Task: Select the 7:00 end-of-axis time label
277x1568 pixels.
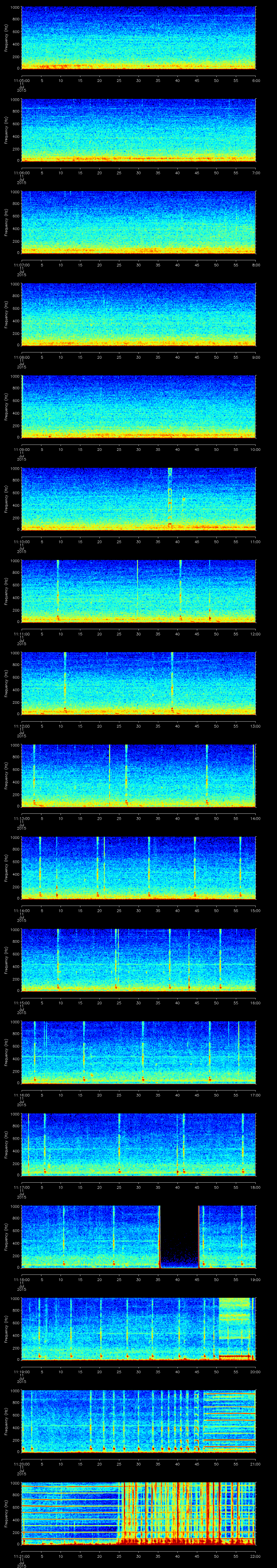Action: tap(256, 173)
